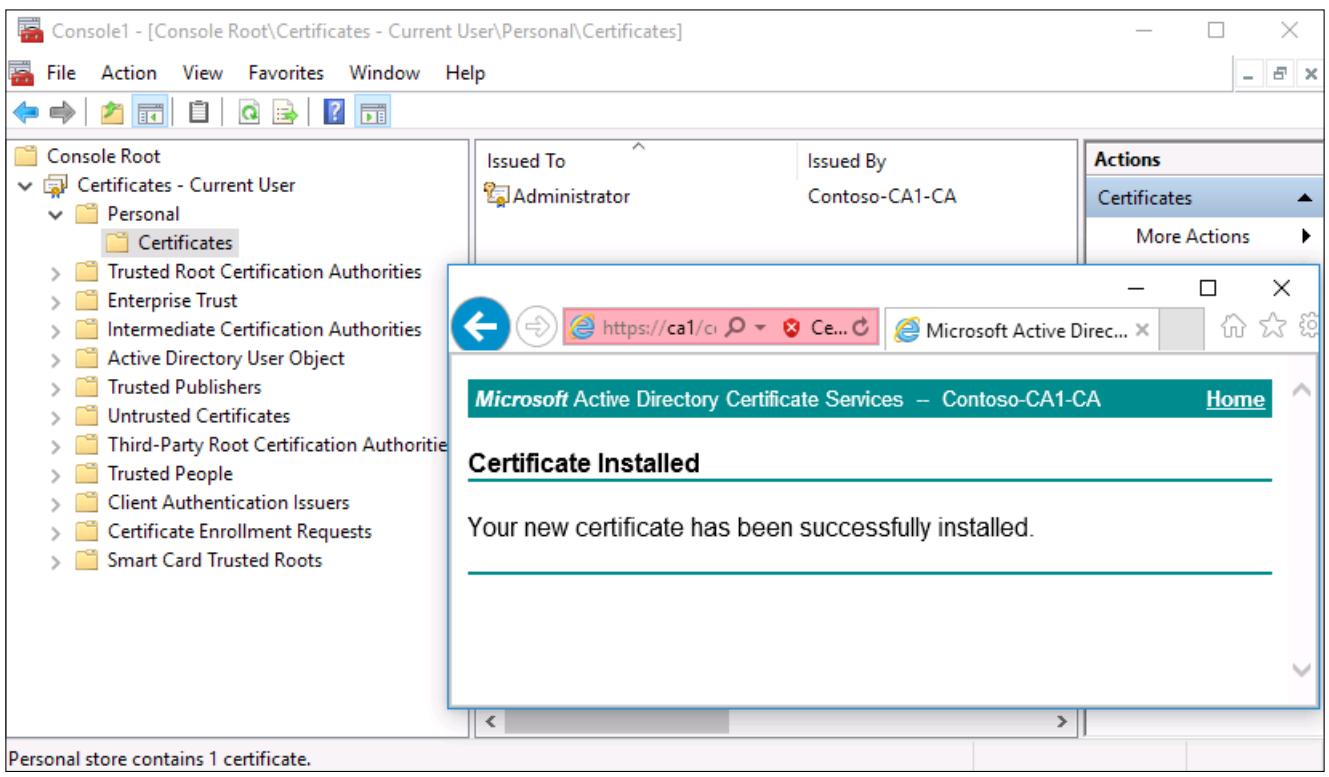This screenshot has height=777, width=1329.
Task: Click the Home link in Certificate Services
Action: click(x=1235, y=400)
